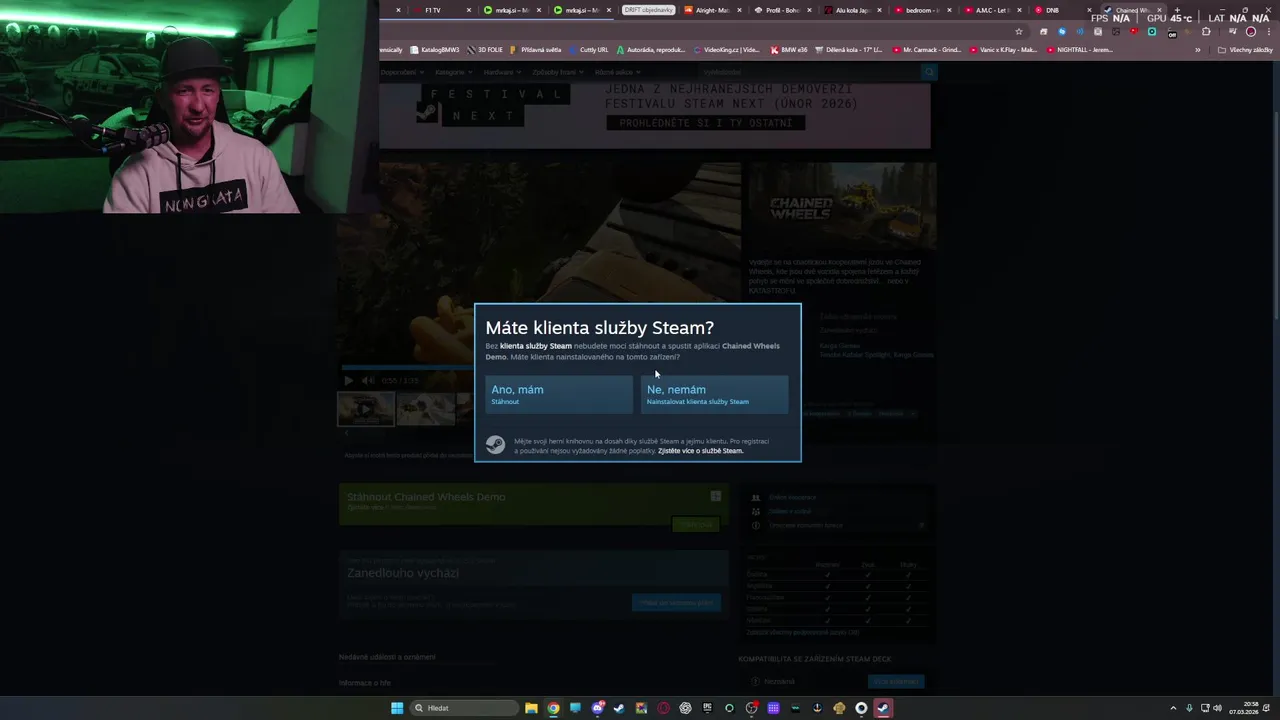Open Dělená kola - 17" bookmark

pos(850,49)
